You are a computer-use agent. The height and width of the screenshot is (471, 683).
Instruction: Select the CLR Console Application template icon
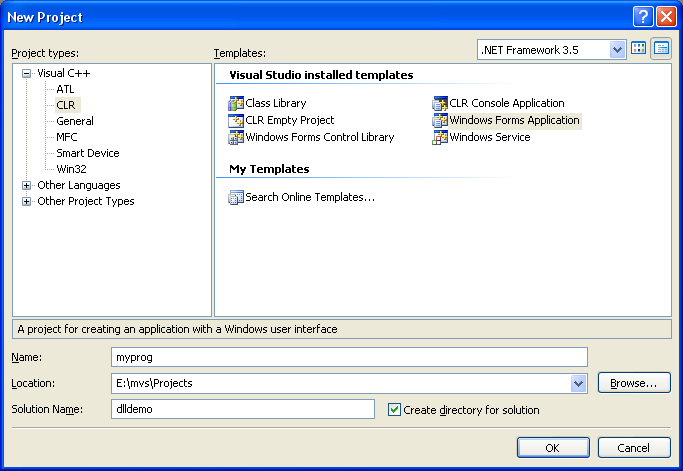click(x=440, y=103)
